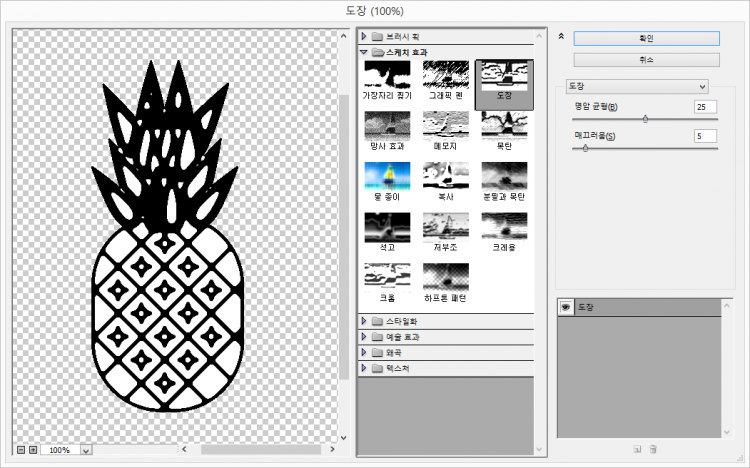The height and width of the screenshot is (468, 750).
Task: Expand the 텍스처 filter category
Action: click(364, 368)
